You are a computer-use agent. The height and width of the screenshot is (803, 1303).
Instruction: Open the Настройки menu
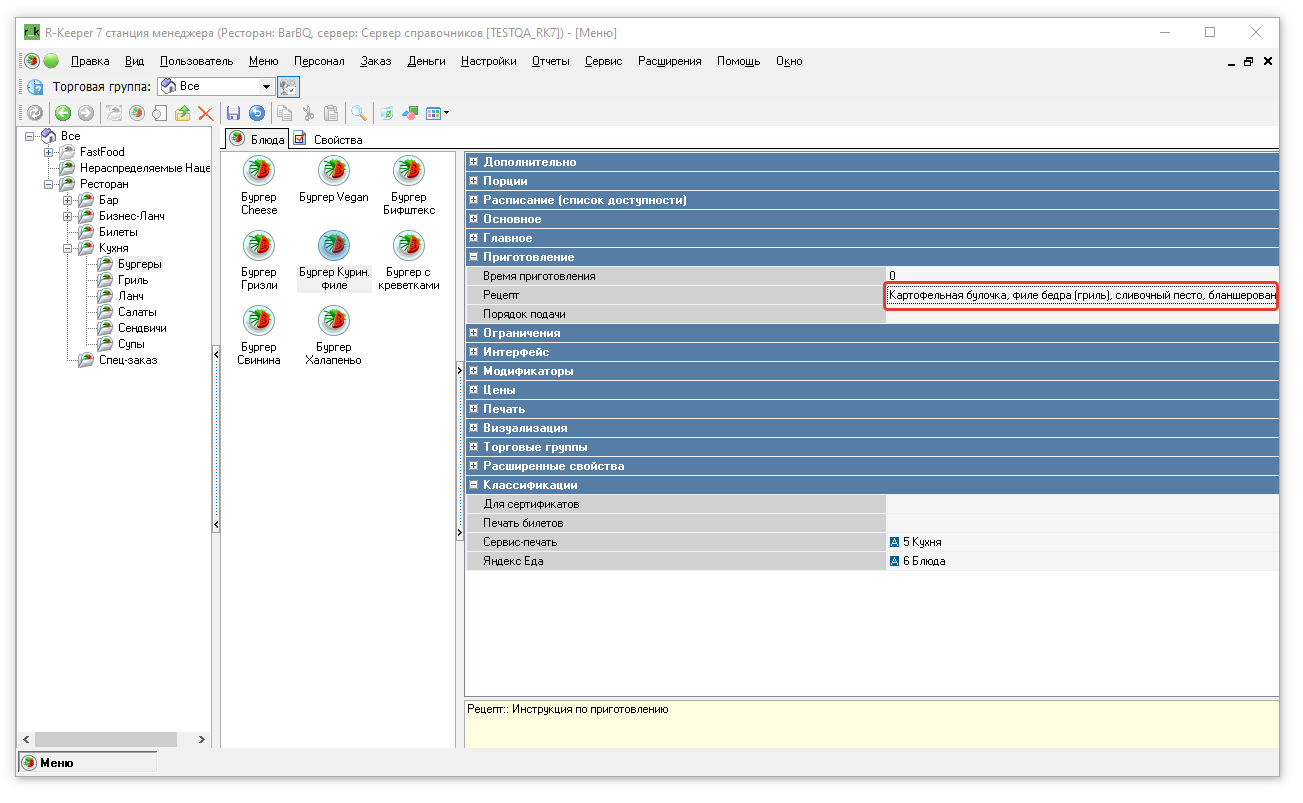[489, 61]
